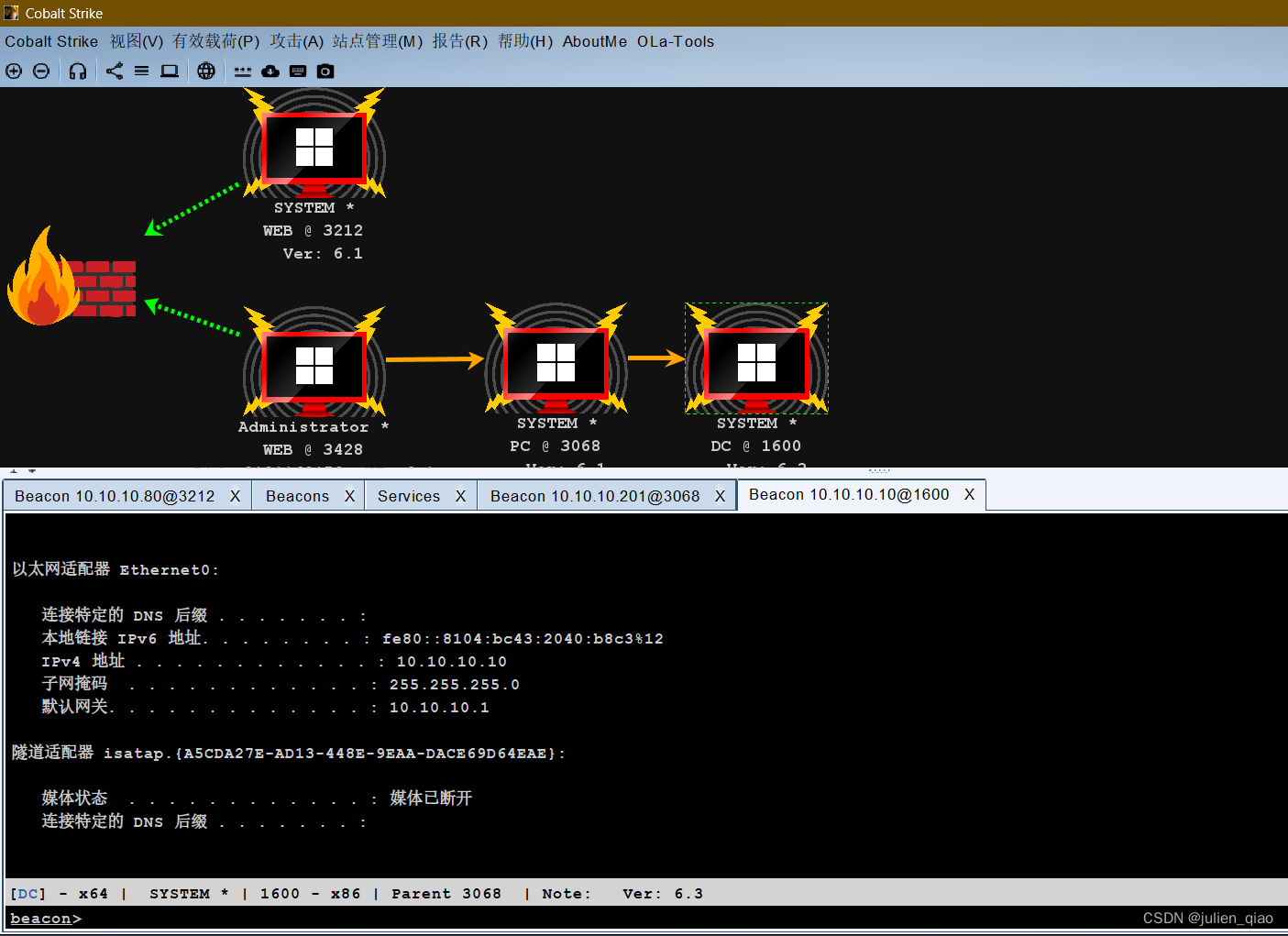This screenshot has width=1288, height=936.
Task: Show credentials icon with asterisks
Action: tap(242, 71)
